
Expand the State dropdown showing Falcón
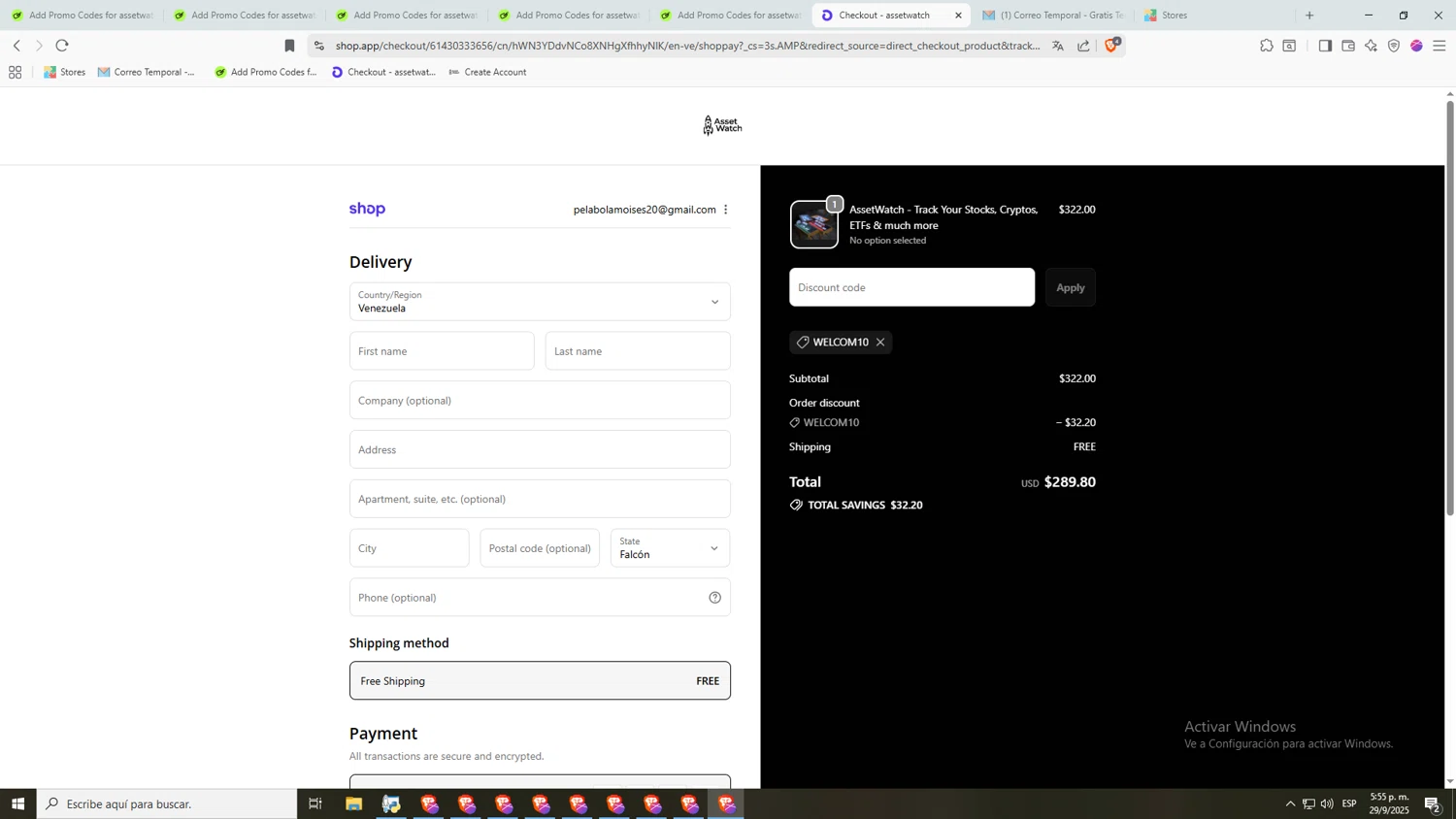(x=670, y=548)
